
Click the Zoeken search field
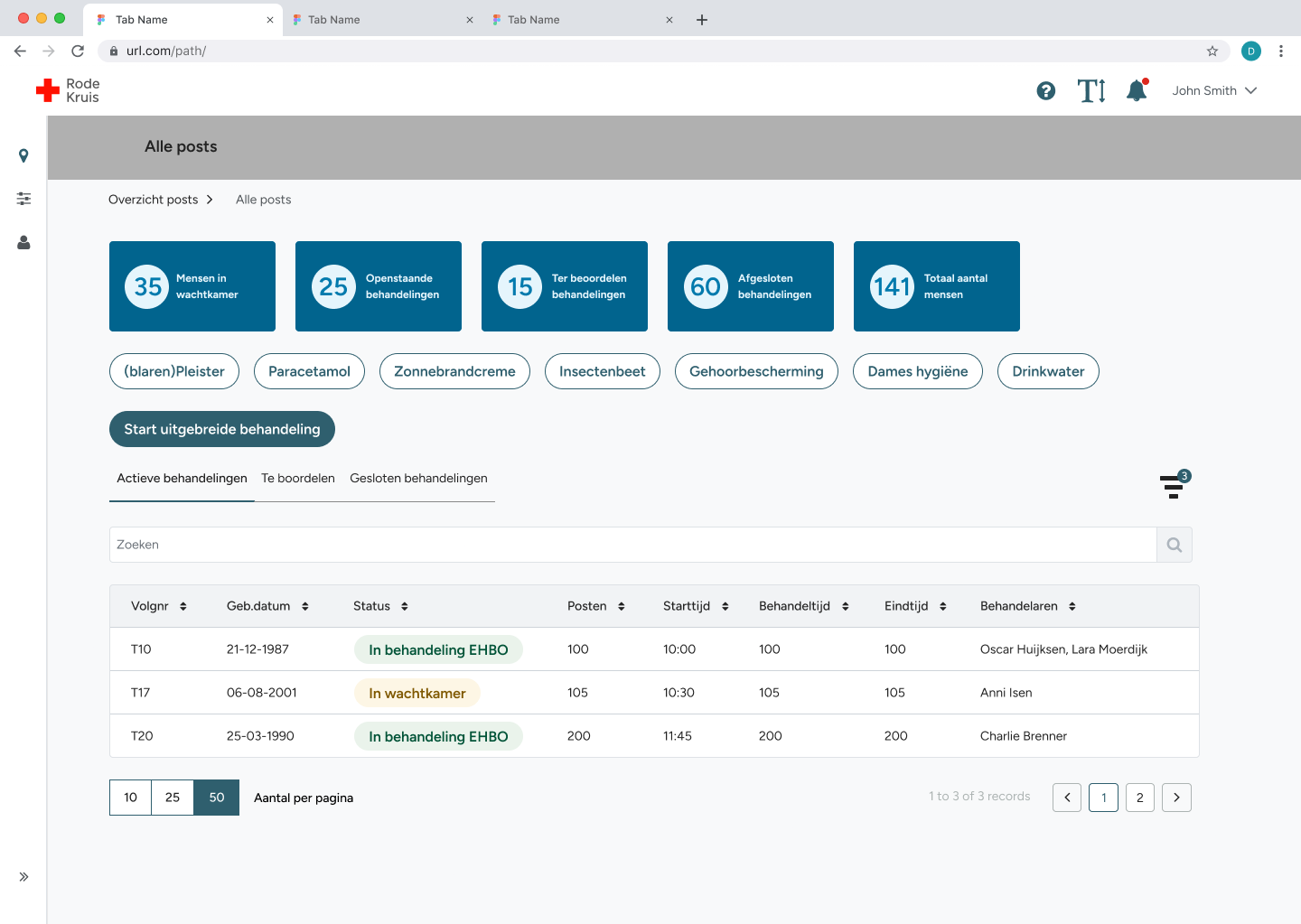pyautogui.click(x=632, y=545)
